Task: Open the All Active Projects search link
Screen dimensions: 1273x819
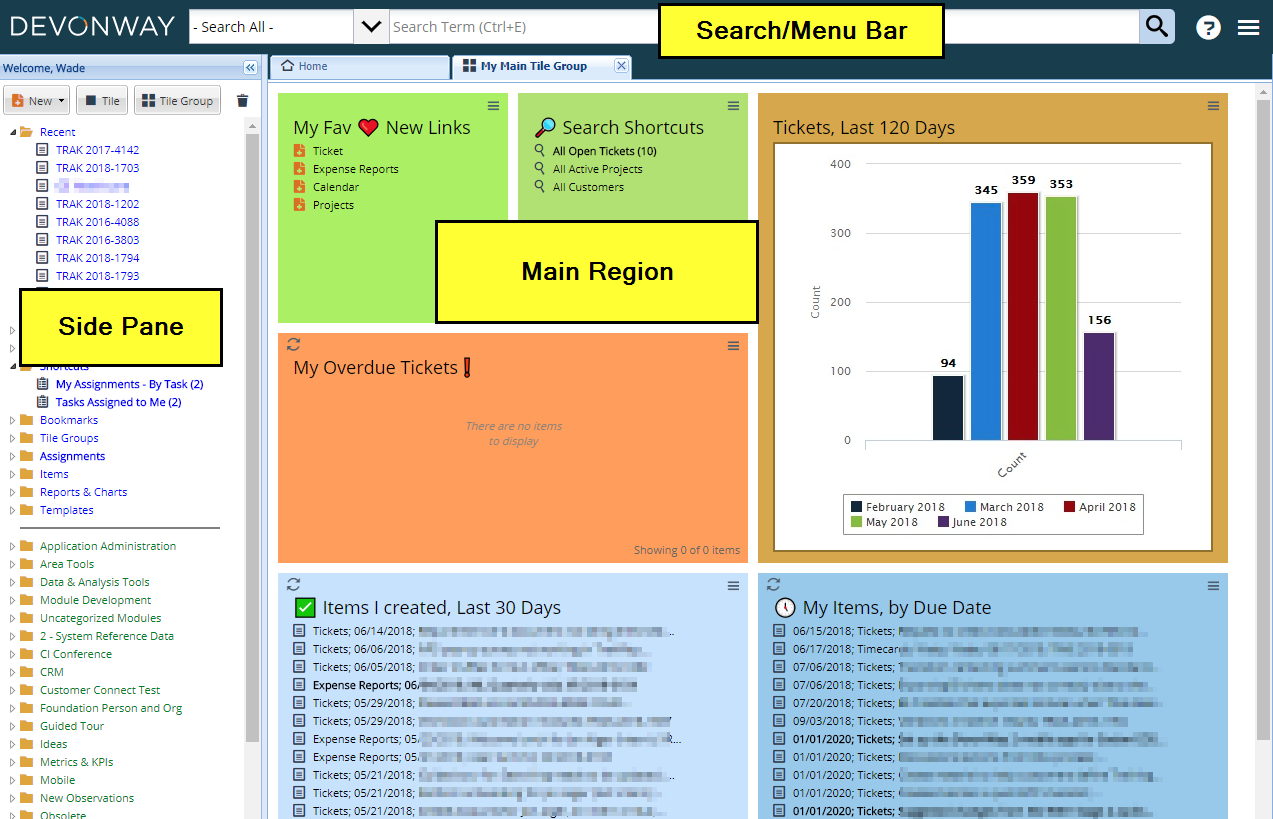Action: coord(598,169)
